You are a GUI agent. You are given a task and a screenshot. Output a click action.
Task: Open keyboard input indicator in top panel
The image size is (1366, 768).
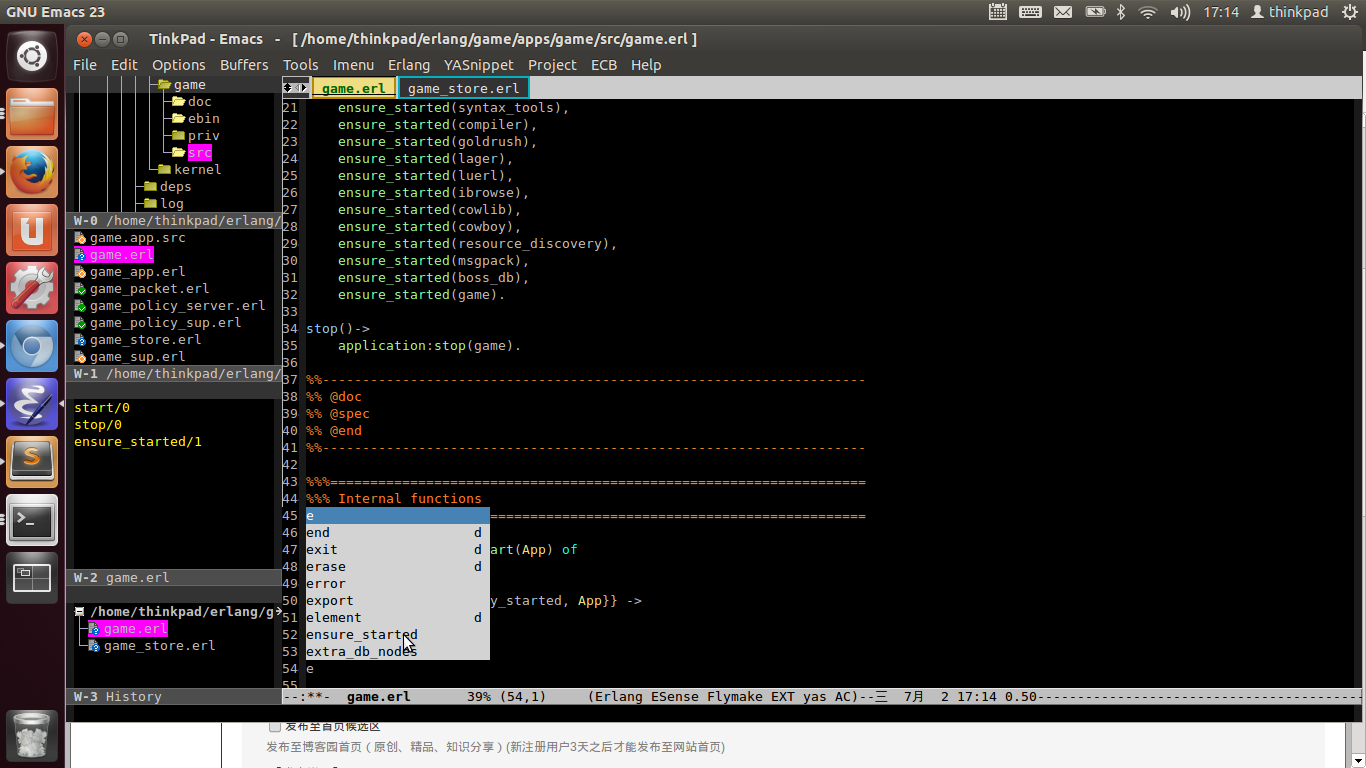(1030, 12)
